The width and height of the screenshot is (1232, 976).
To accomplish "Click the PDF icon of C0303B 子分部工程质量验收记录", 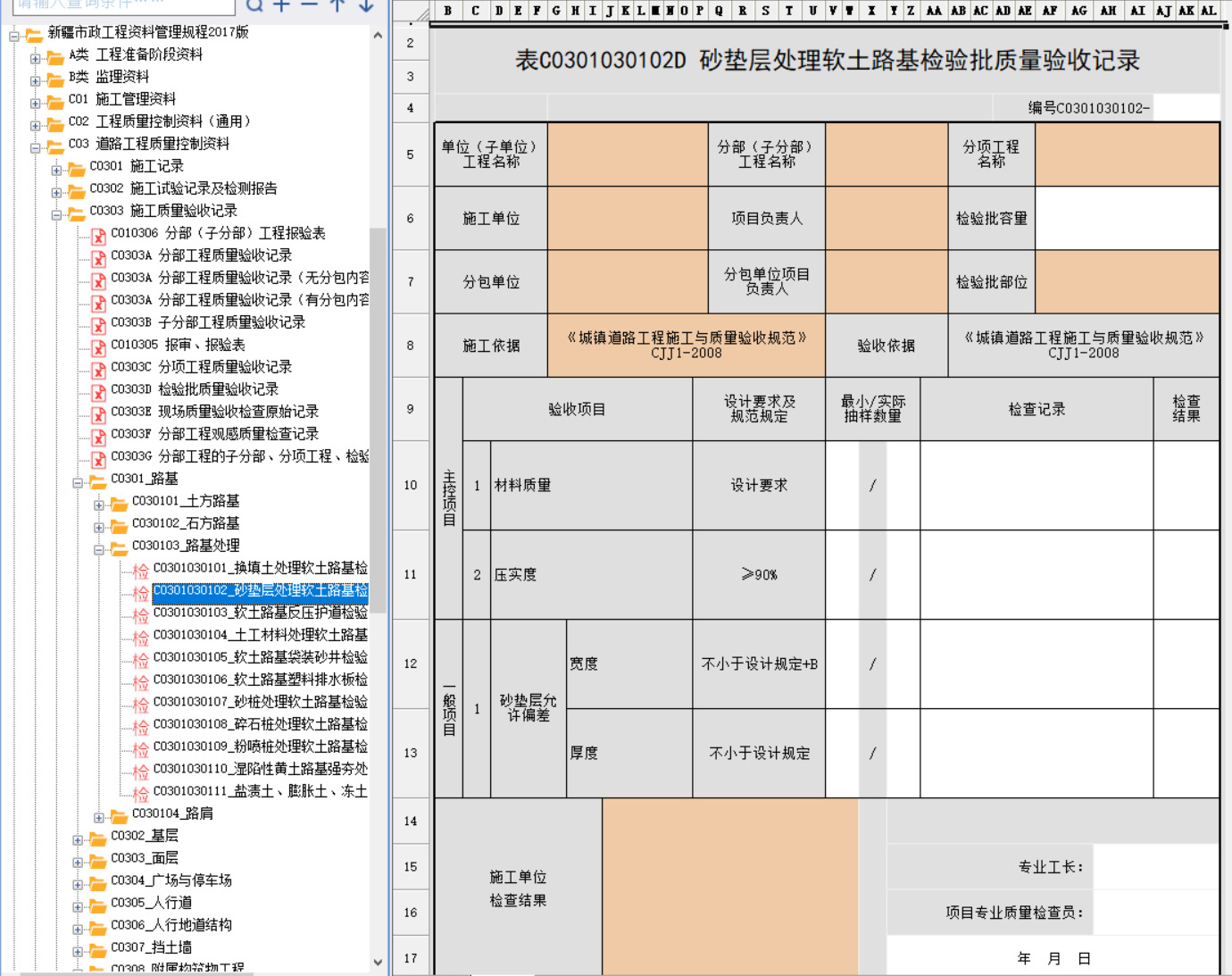I will point(98,325).
